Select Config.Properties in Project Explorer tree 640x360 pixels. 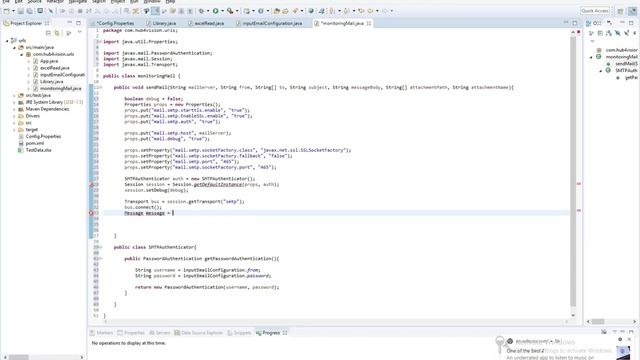43,136
